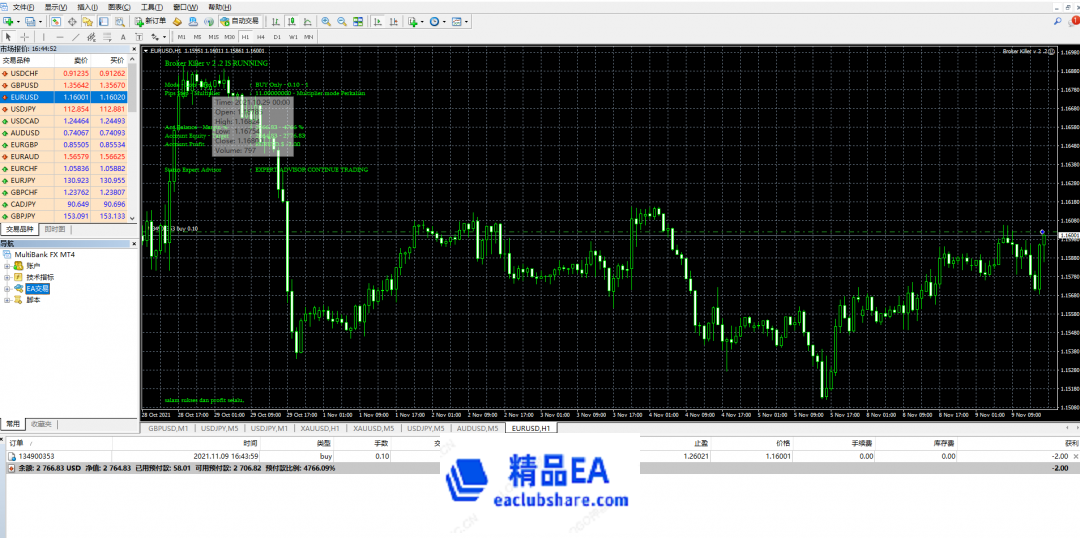Open the 文件 file menu
The image size is (1080, 538).
[23, 6]
